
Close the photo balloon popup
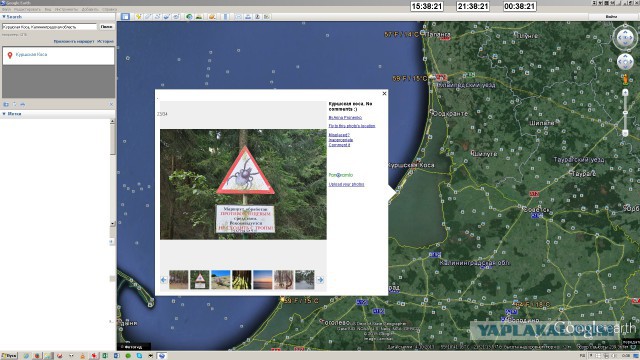pos(384,93)
